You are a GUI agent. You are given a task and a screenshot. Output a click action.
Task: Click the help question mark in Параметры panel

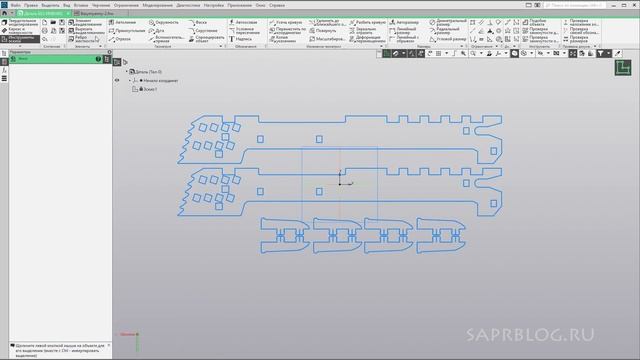(98, 59)
